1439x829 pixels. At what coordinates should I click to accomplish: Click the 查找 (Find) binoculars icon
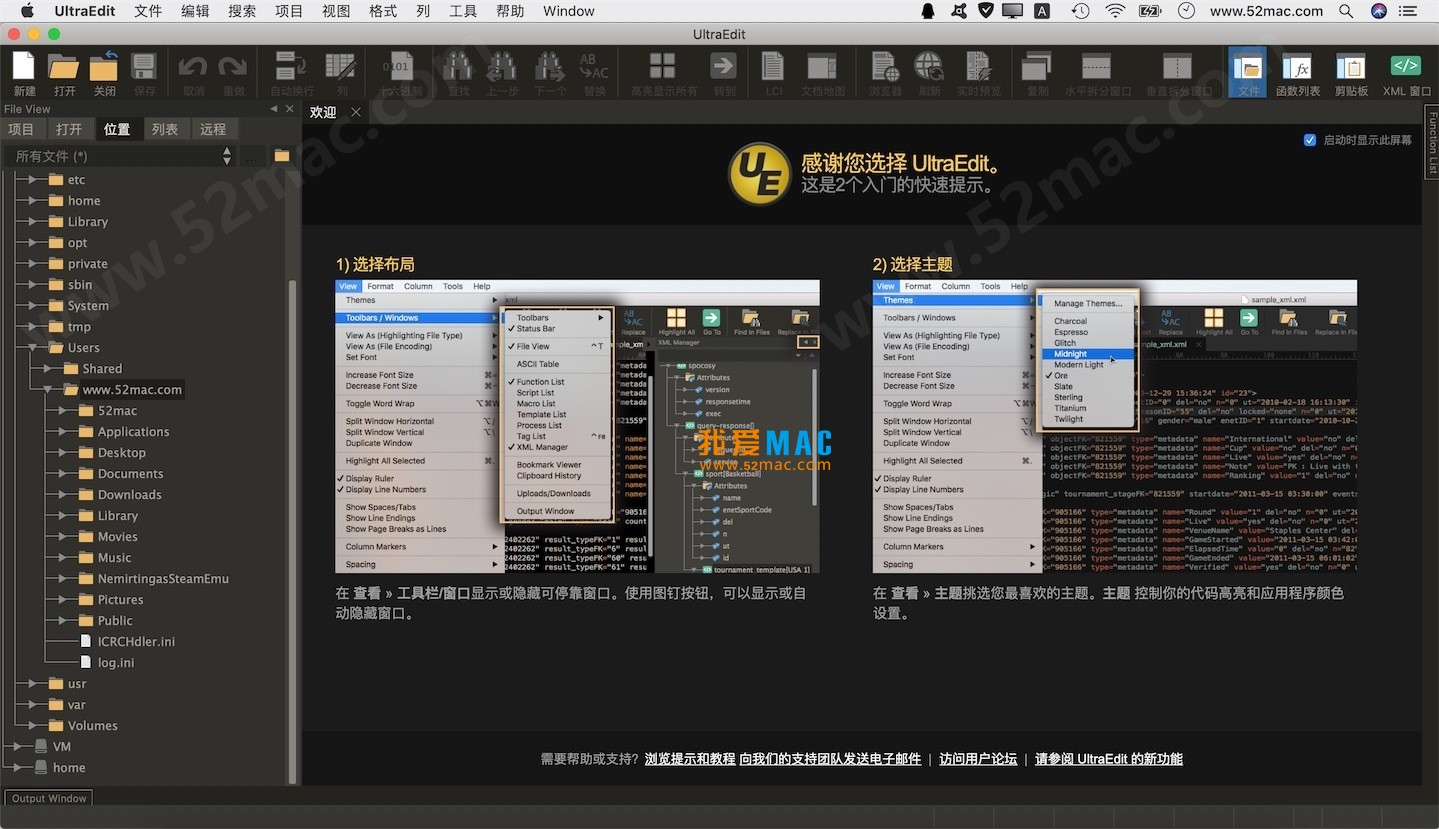(458, 66)
